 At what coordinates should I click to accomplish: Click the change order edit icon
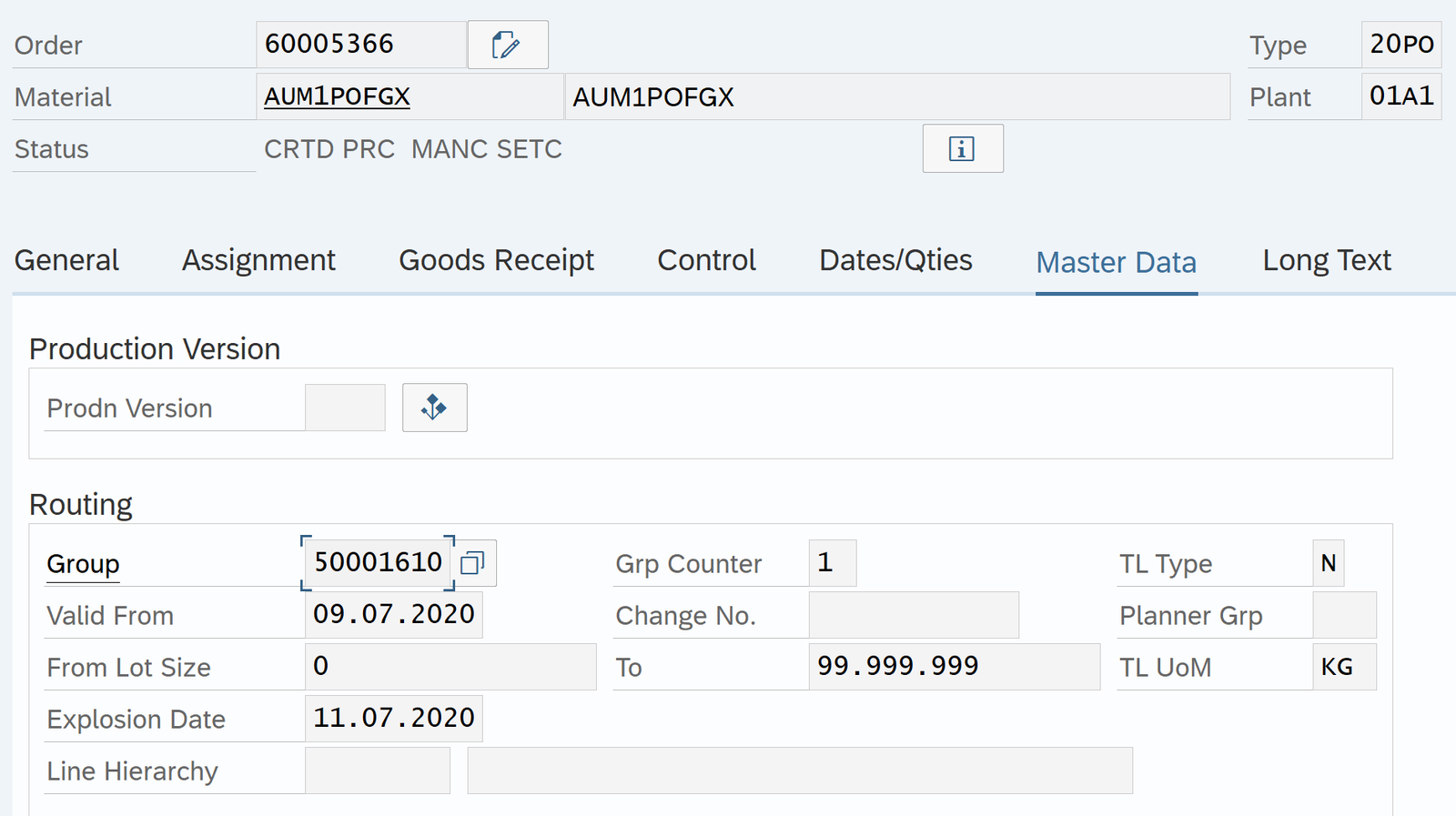tap(507, 45)
